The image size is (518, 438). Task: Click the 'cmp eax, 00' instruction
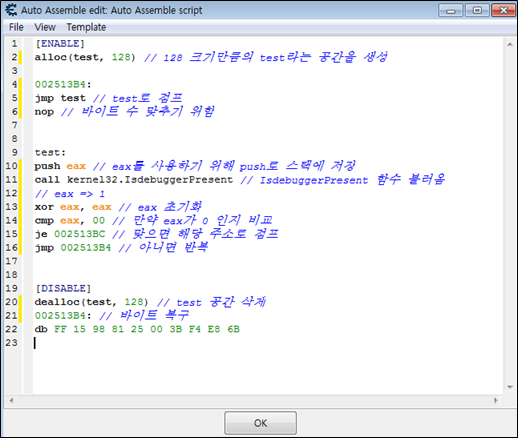click(70, 221)
